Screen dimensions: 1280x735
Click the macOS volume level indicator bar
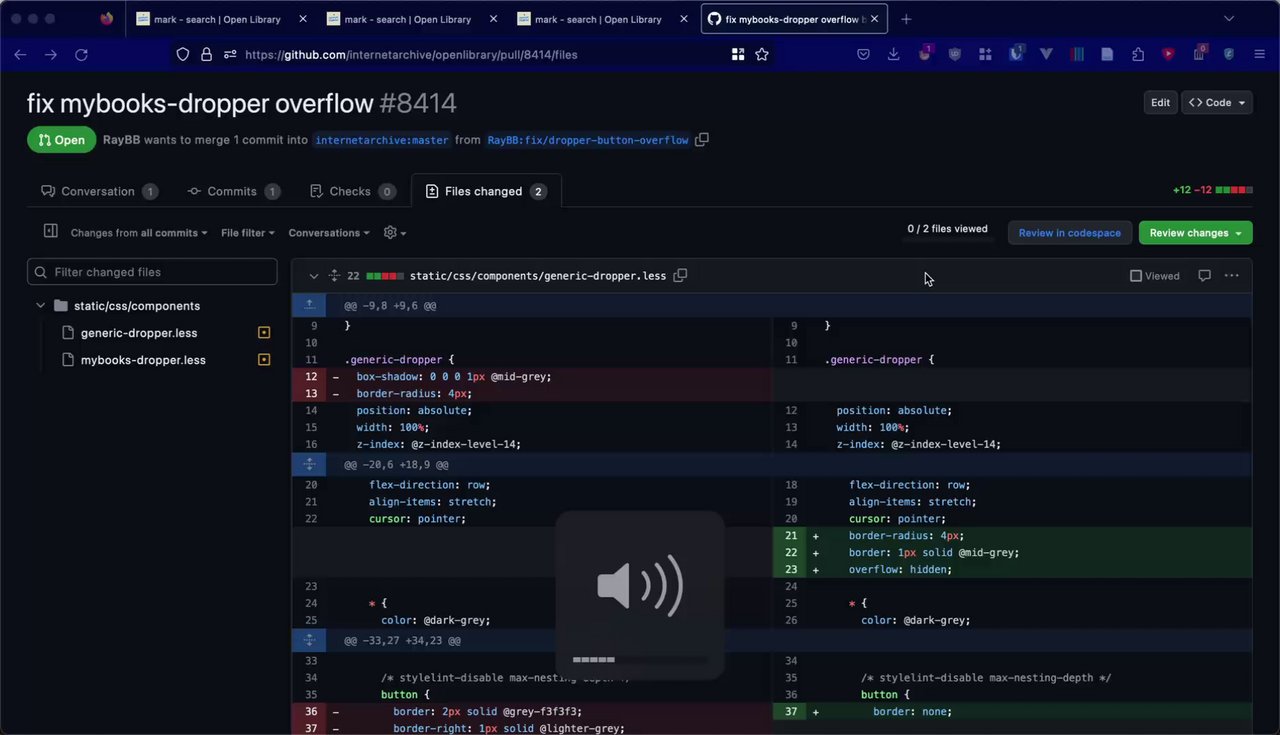(640, 659)
